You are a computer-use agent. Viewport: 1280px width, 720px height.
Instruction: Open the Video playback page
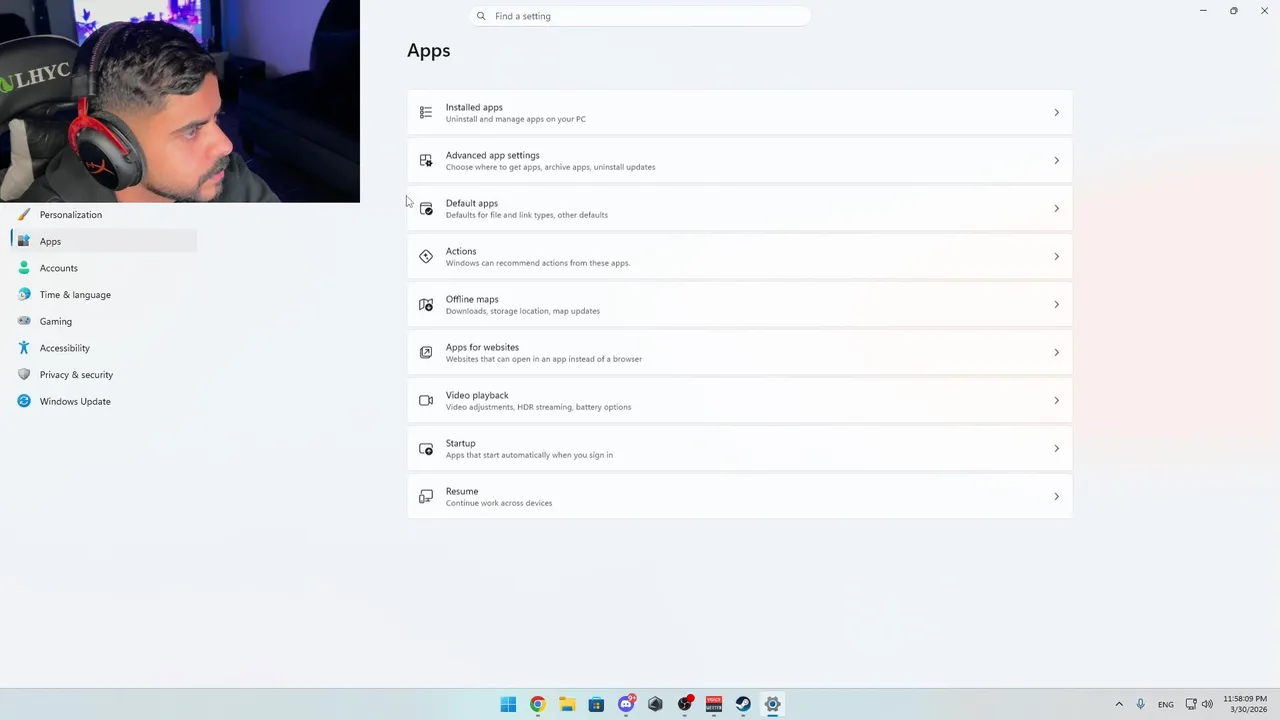739,400
